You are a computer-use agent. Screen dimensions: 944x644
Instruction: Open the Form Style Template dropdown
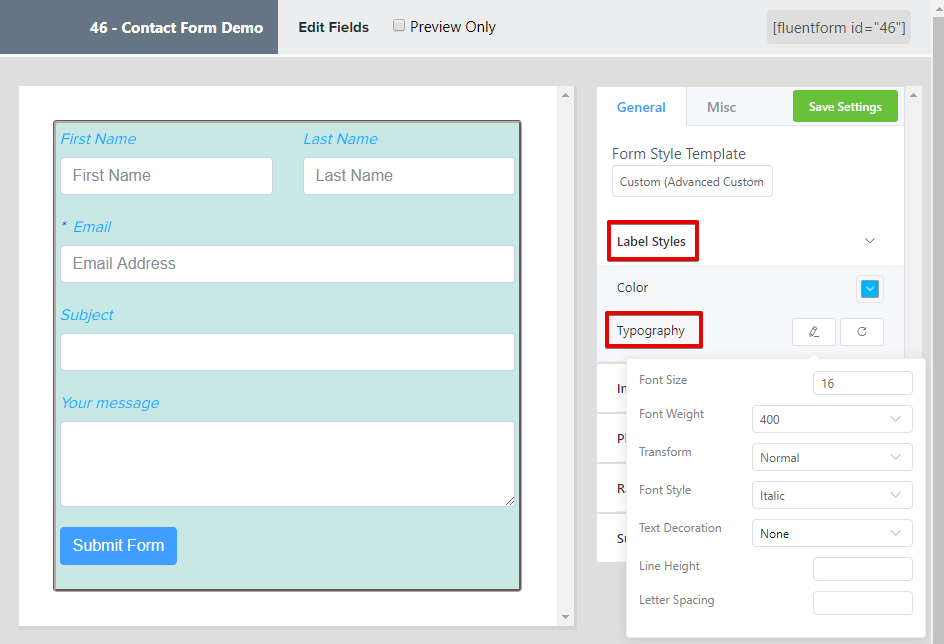pos(692,181)
